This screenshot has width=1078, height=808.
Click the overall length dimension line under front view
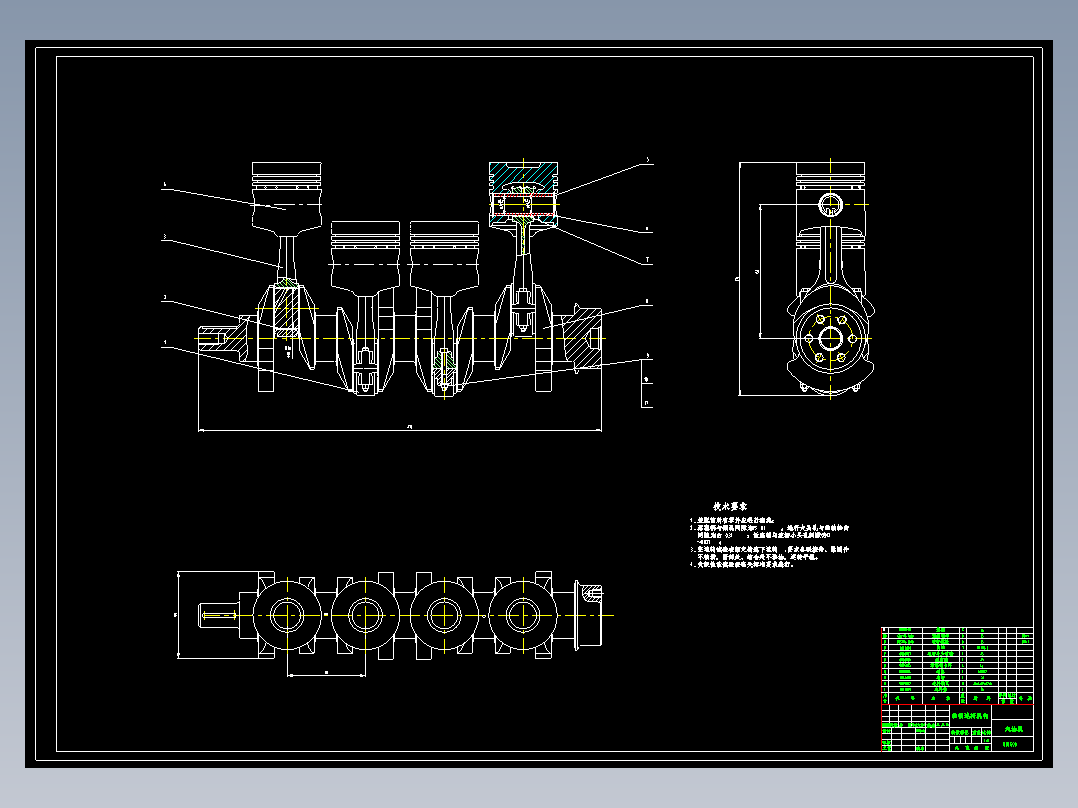400,430
